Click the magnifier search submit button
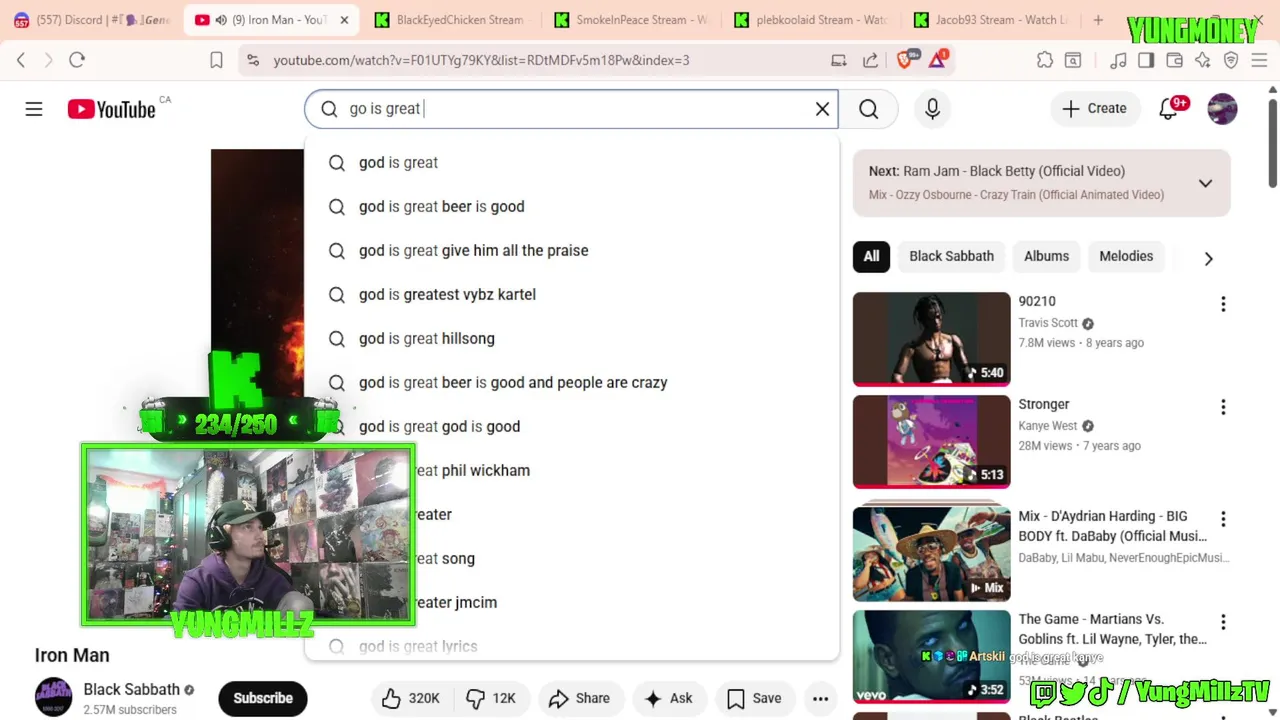 tap(868, 109)
